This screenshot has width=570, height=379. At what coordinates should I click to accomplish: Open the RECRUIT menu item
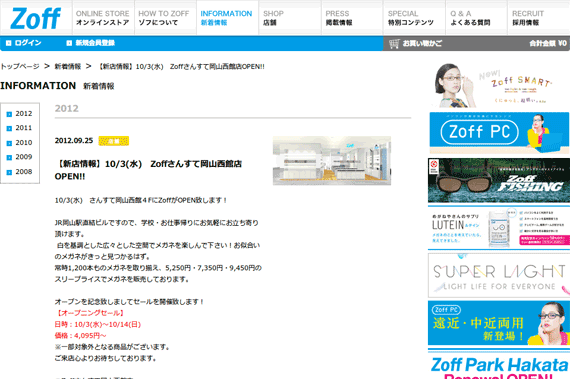(539, 18)
